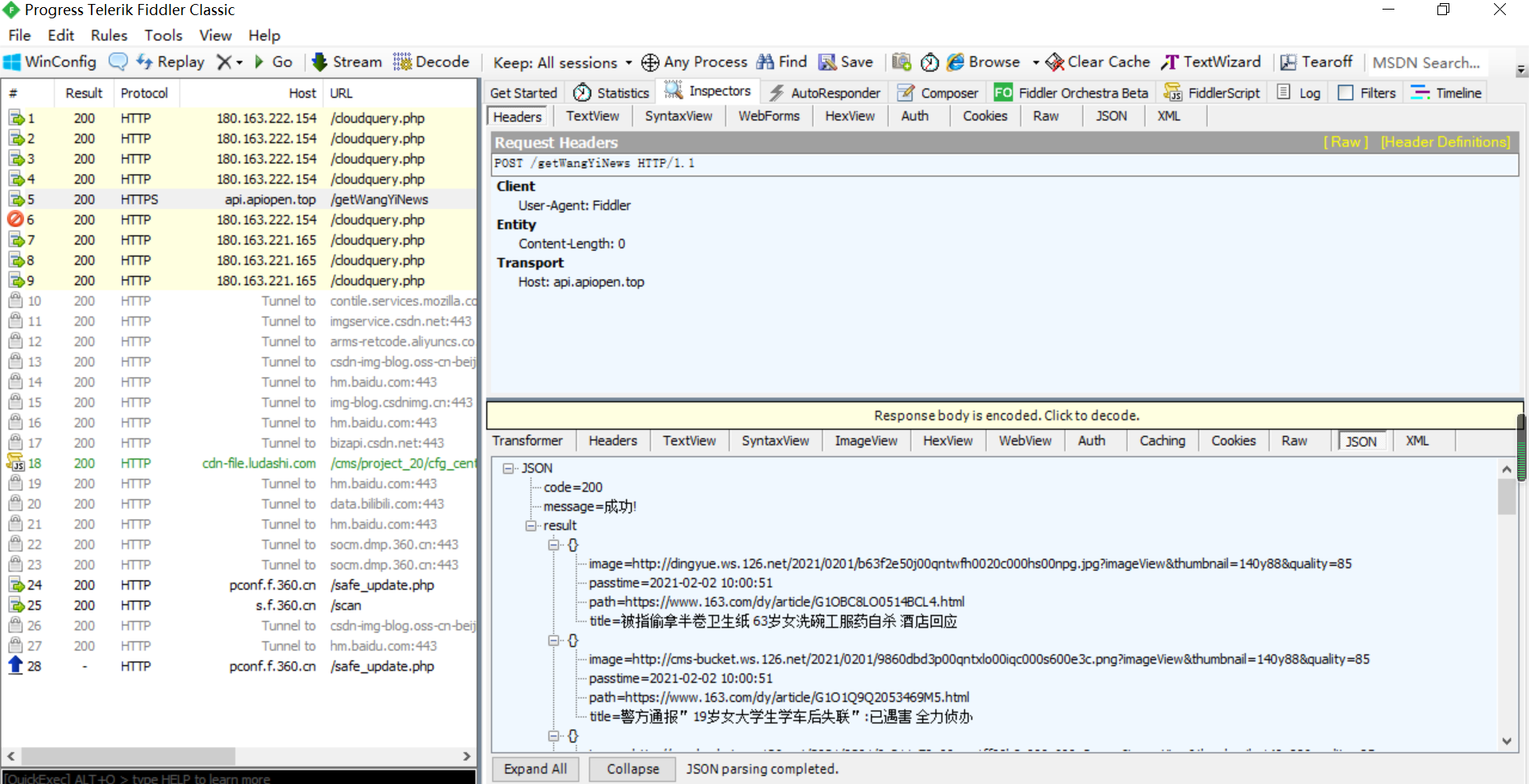Open the TextWizard tool
The width and height of the screenshot is (1529, 784).
1211,62
